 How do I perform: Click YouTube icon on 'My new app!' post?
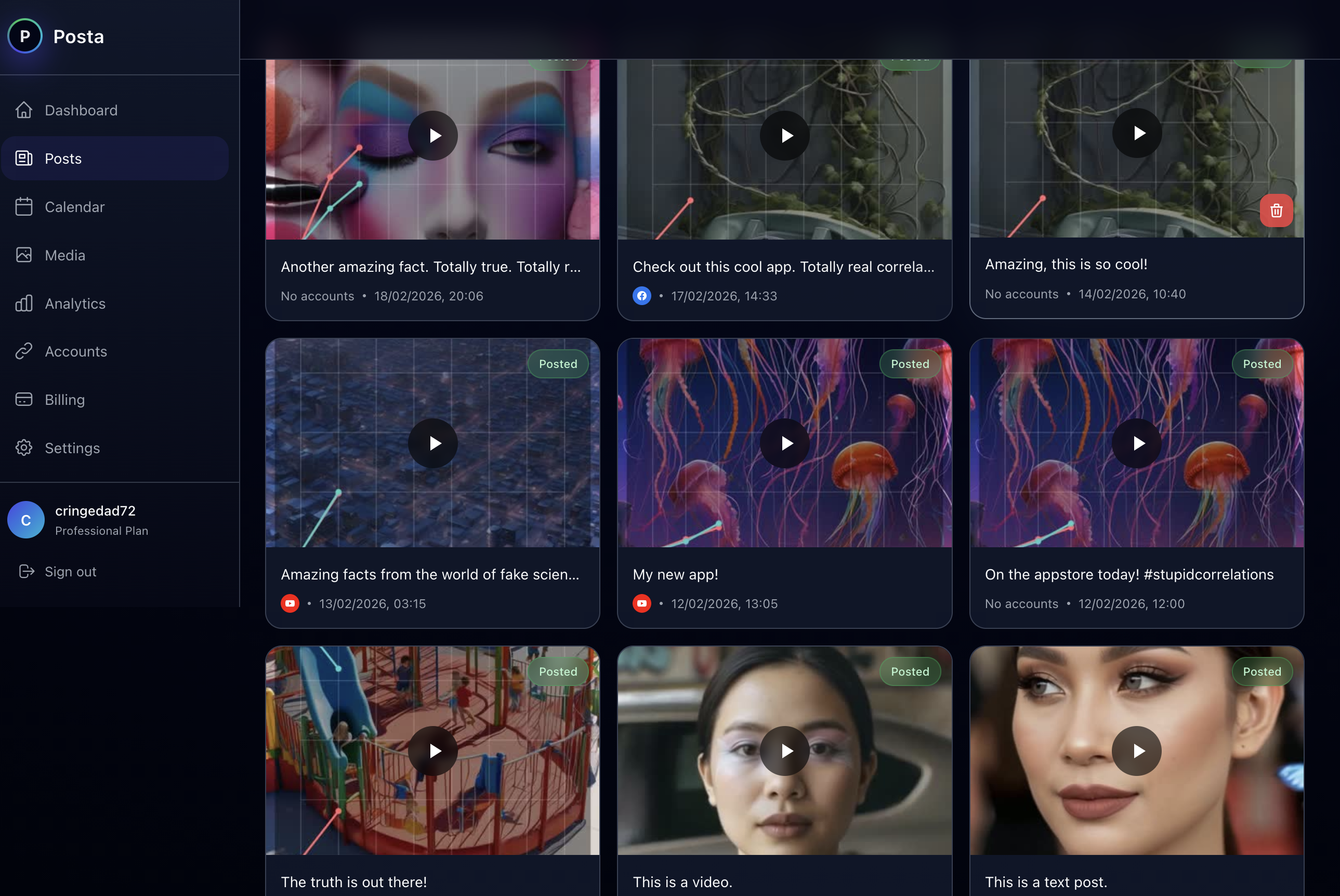tap(642, 603)
